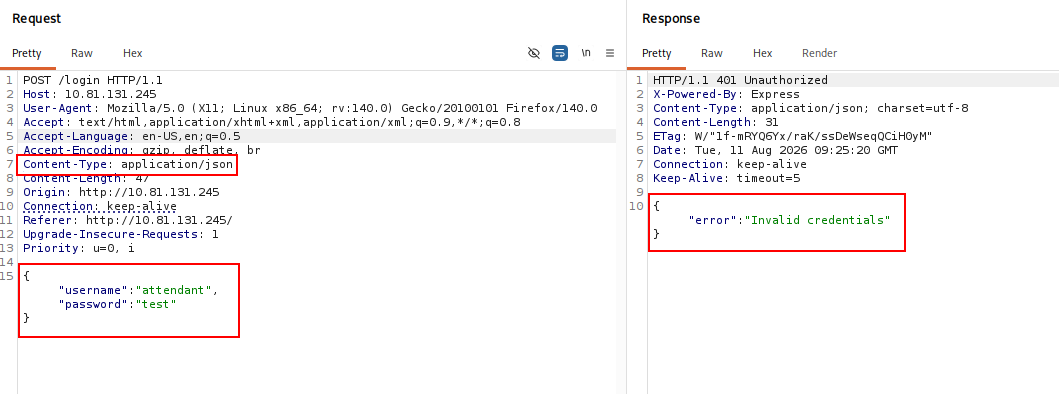The image size is (1059, 394).
Task: Switch to the Response Raw tab
Action: 712,53
